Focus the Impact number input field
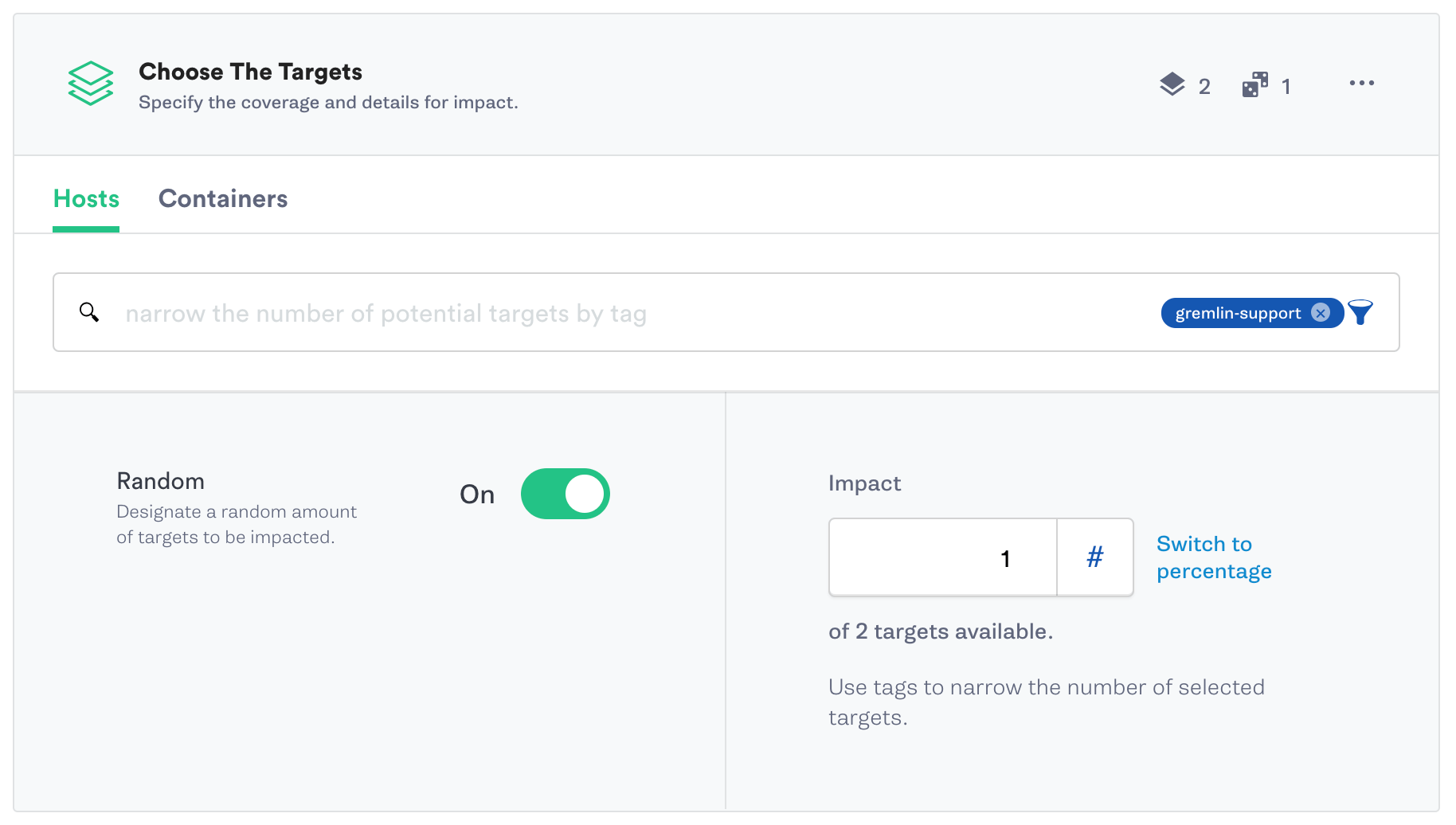This screenshot has height=825, width=1456. tap(943, 557)
